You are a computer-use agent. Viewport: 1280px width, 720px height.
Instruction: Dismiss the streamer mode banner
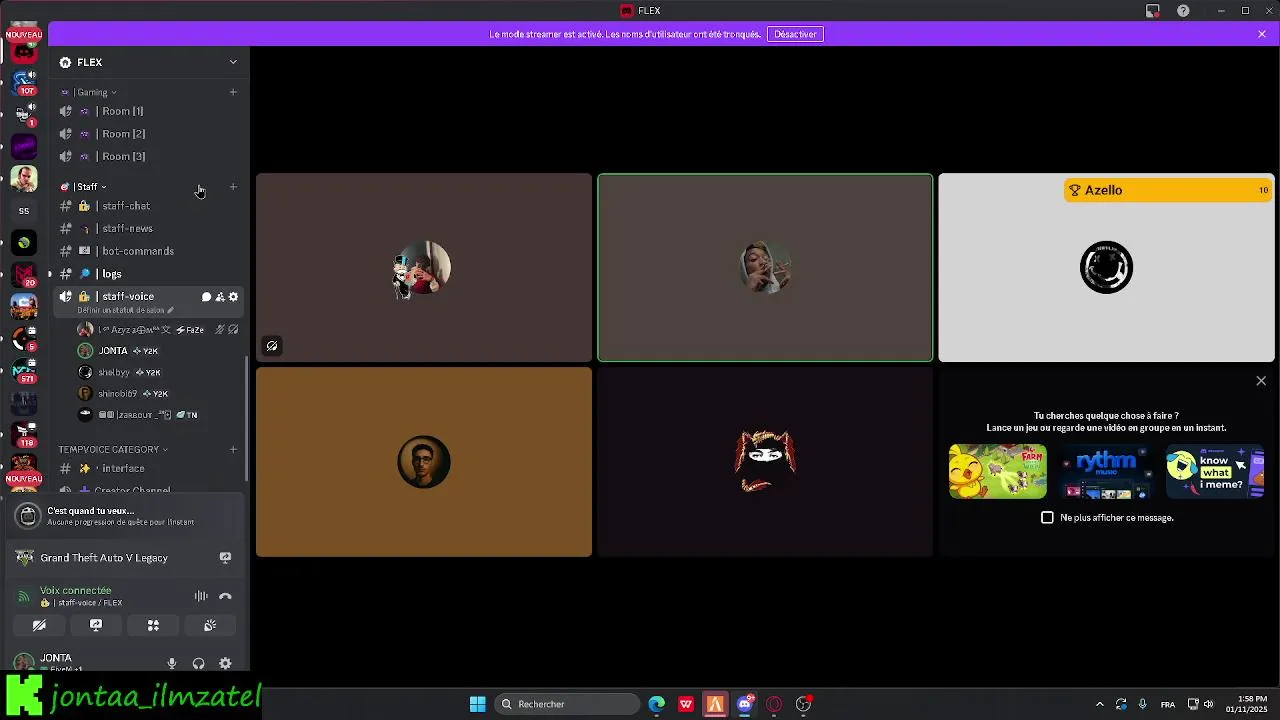click(1262, 34)
